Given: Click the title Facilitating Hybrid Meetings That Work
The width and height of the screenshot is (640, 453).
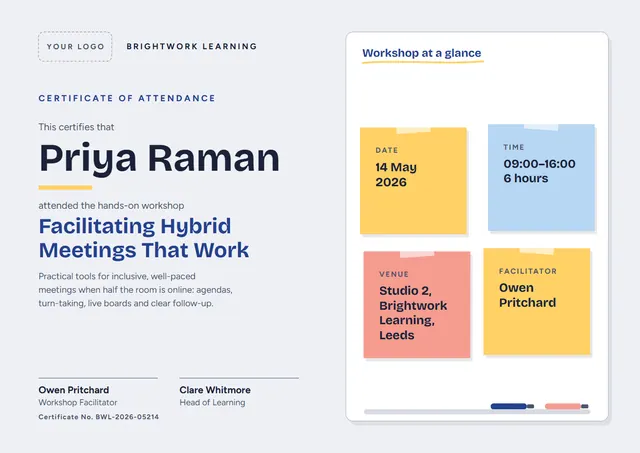Looking at the screenshot, I should (144, 238).
